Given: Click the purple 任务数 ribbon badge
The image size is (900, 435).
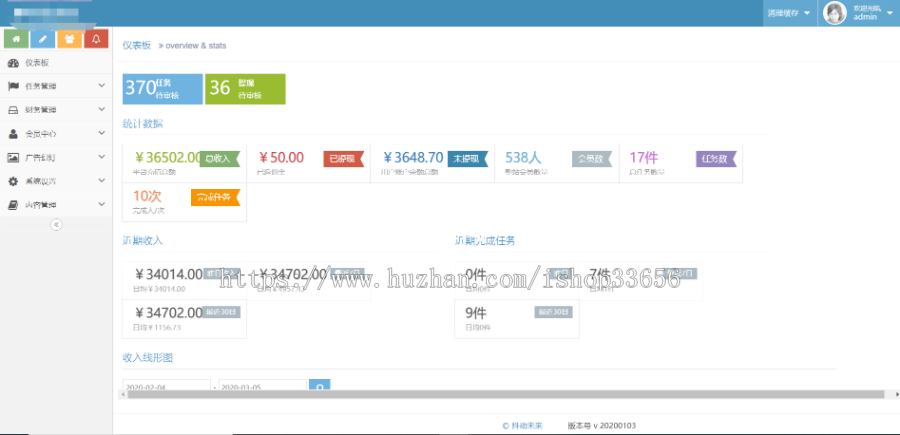Looking at the screenshot, I should [x=716, y=159].
